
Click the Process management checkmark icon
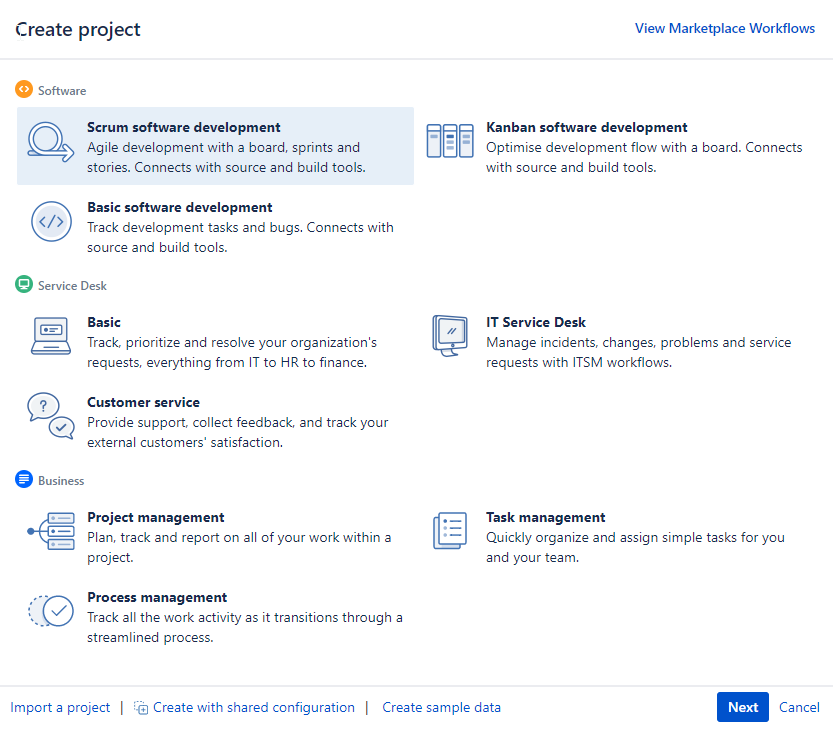click(51, 611)
